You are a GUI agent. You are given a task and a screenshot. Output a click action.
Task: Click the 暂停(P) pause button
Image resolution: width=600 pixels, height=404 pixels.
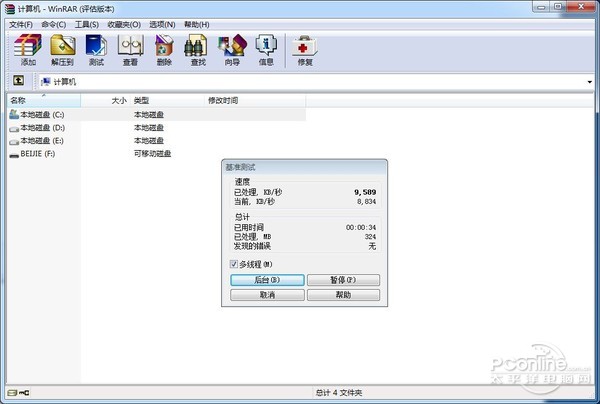[x=343, y=280]
